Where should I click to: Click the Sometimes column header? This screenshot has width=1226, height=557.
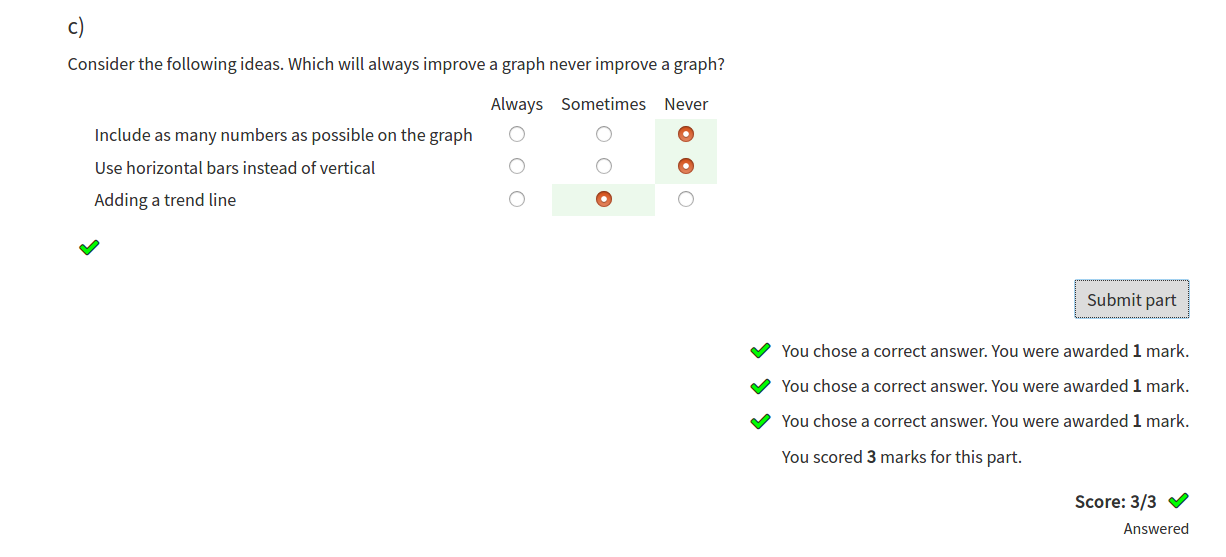click(603, 104)
